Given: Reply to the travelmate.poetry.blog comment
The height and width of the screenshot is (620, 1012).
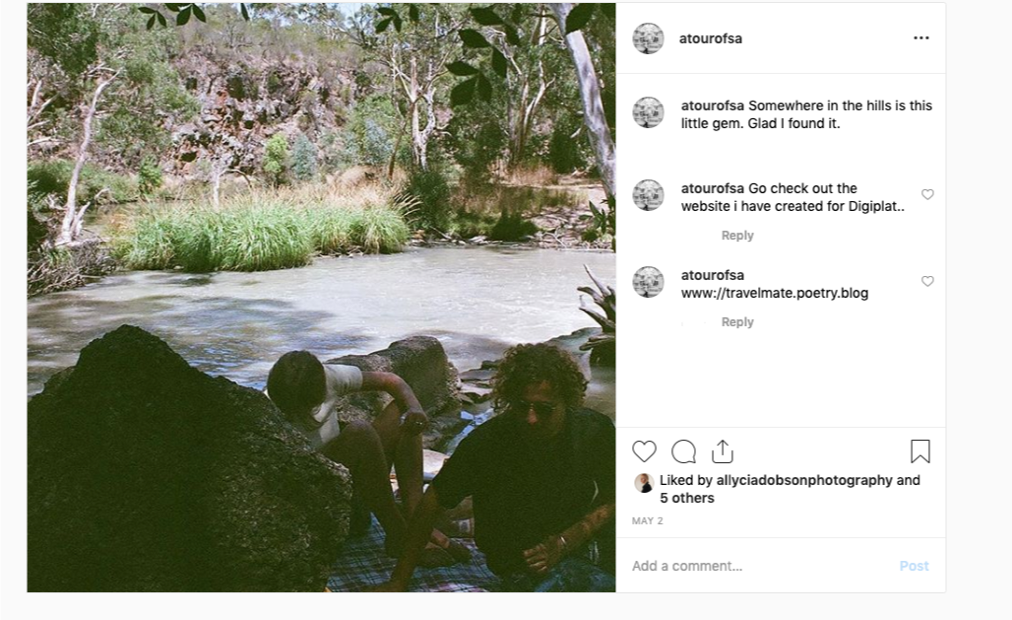Looking at the screenshot, I should [x=737, y=322].
